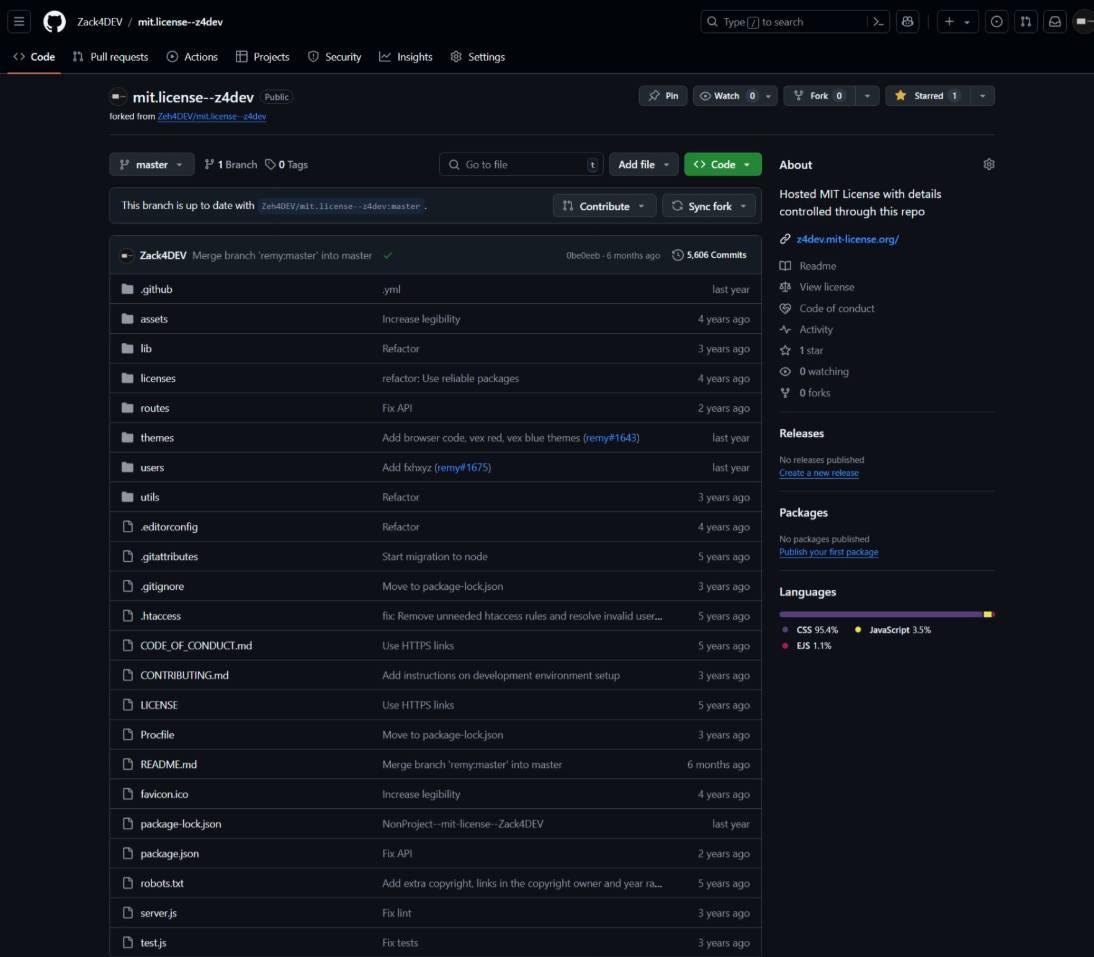Click the EJS 1.1% language entry
Viewport: 1094px width, 957px height.
(x=807, y=646)
